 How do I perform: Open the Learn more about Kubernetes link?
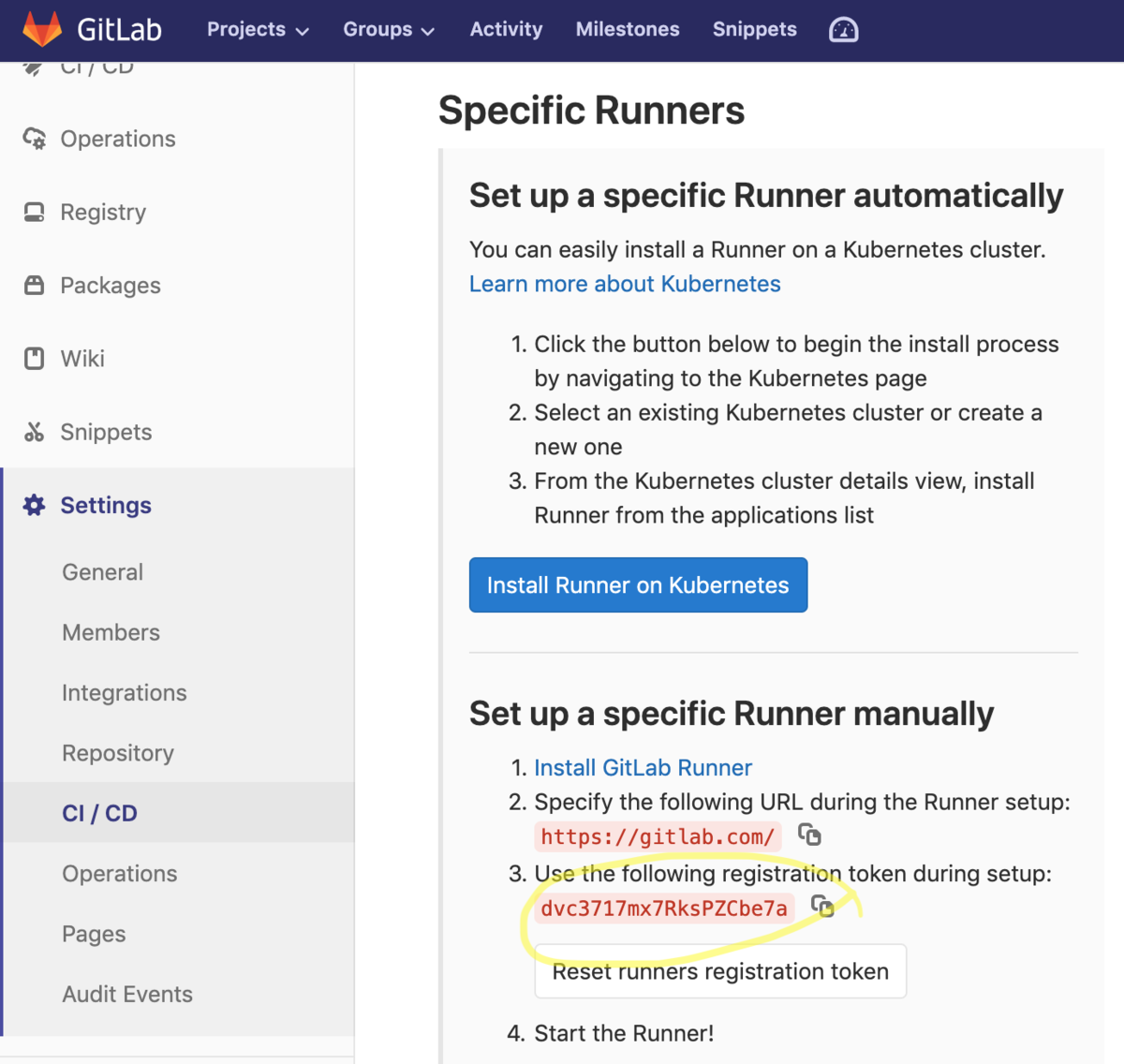point(625,284)
